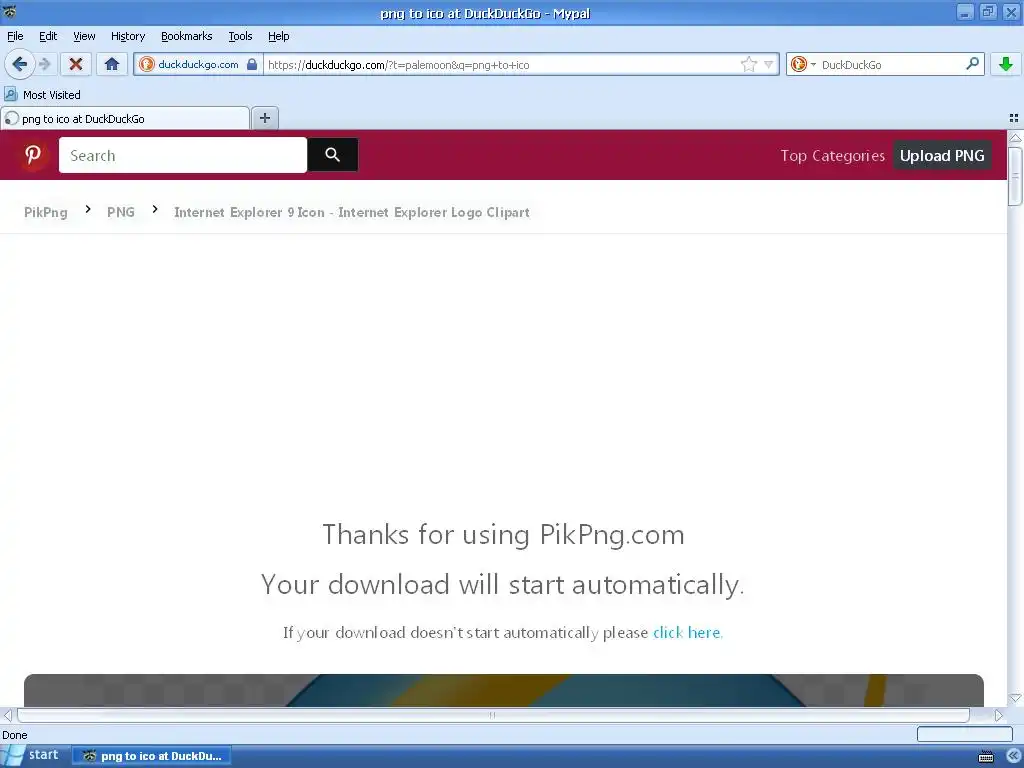Stop page loading with the red X
The image size is (1024, 768).
76,64
